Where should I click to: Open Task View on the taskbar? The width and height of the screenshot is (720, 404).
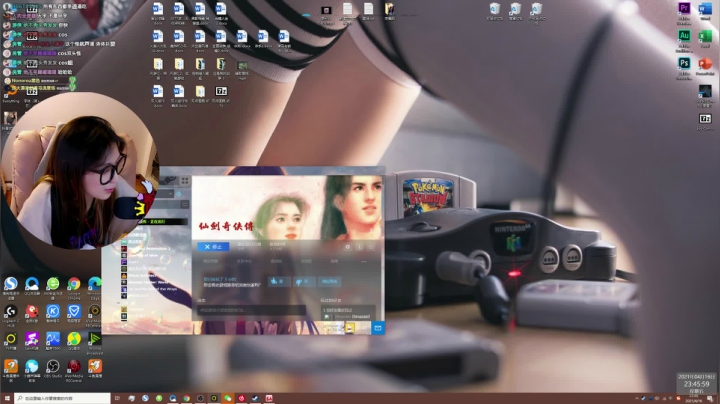coord(117,398)
